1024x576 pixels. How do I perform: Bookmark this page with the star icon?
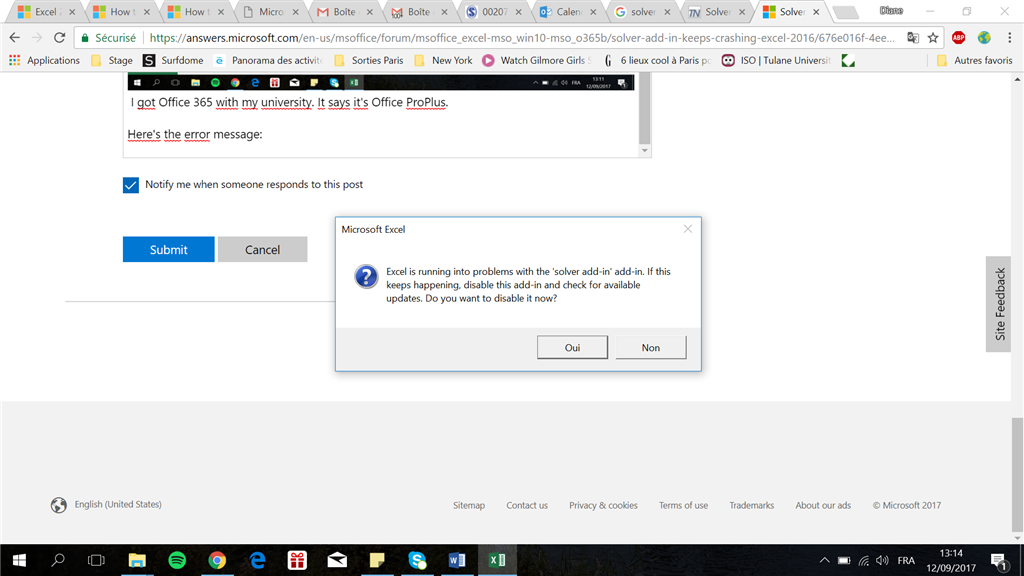coord(933,38)
